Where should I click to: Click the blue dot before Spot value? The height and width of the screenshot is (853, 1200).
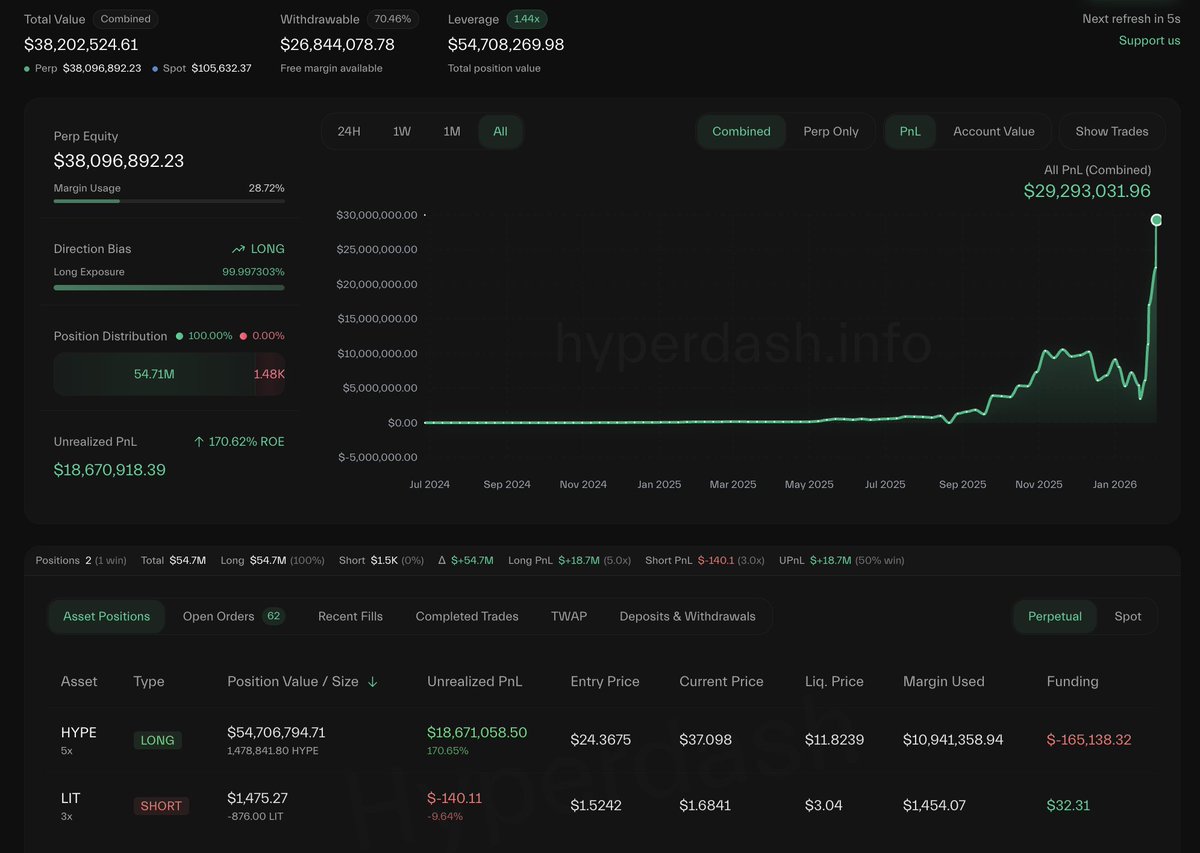click(155, 69)
